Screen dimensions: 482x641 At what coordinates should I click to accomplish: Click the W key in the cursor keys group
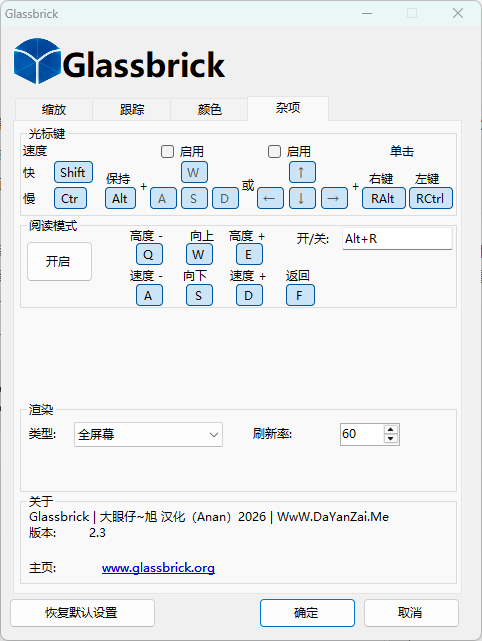pyautogui.click(x=194, y=172)
